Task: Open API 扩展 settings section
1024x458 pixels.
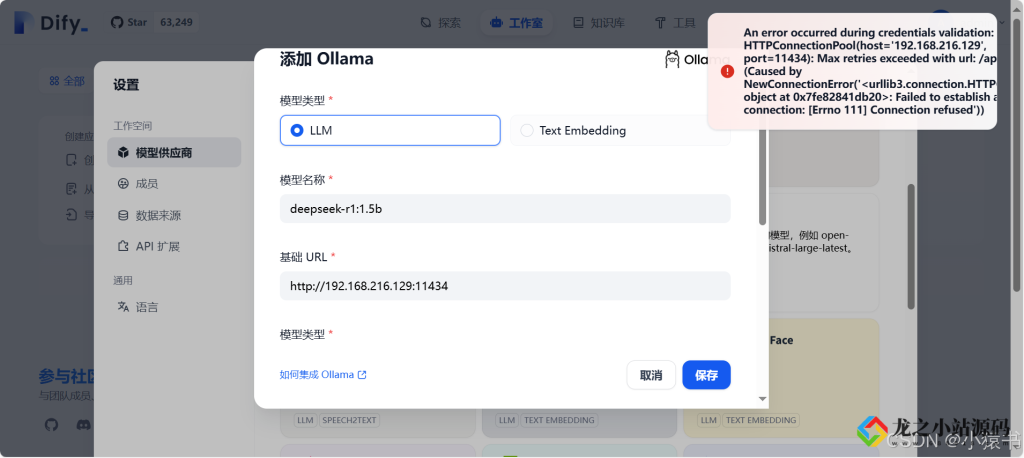Action: [157, 246]
